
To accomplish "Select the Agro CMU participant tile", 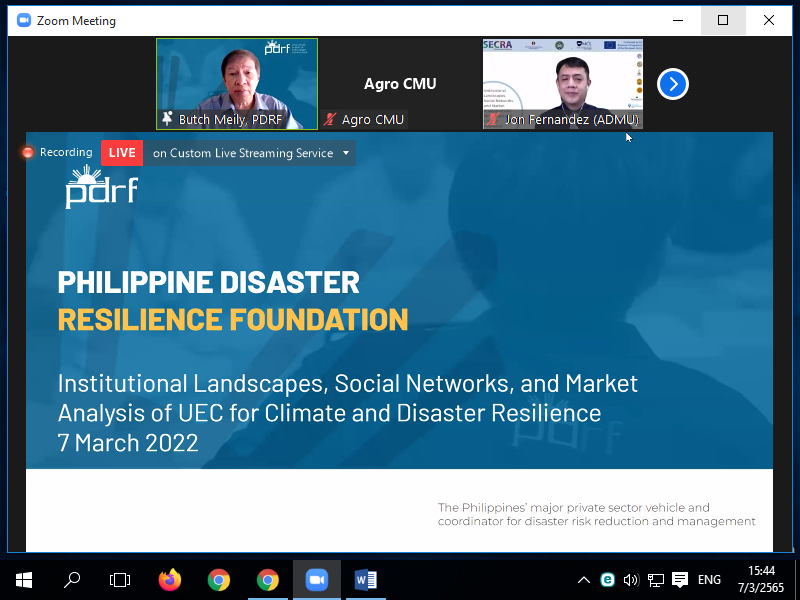I will point(400,84).
